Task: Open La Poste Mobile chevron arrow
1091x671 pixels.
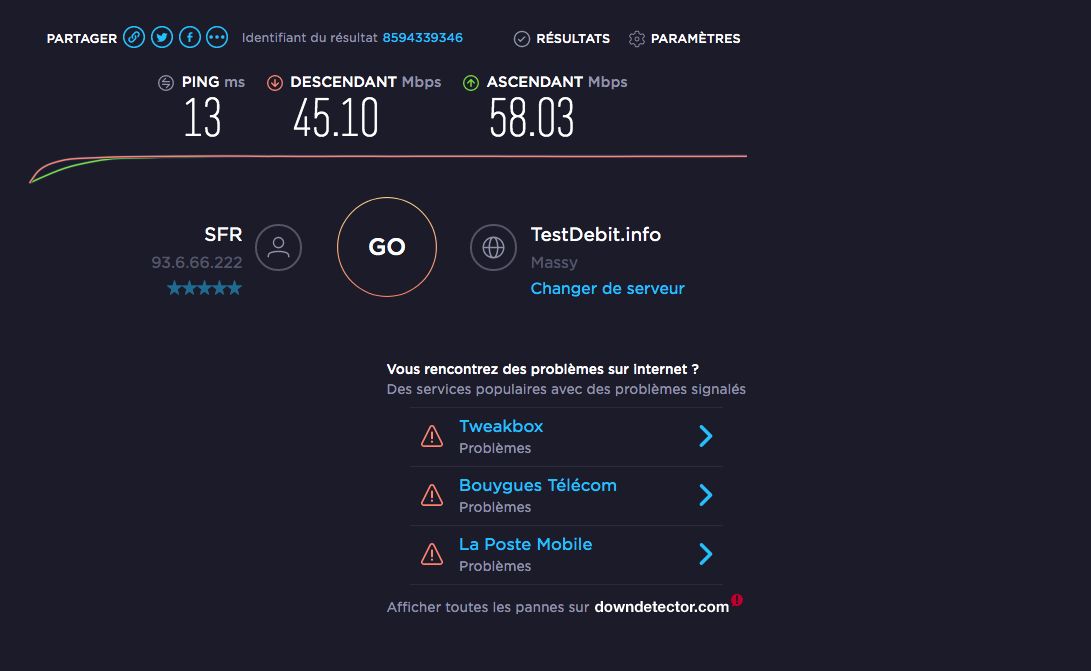Action: pyautogui.click(x=705, y=554)
